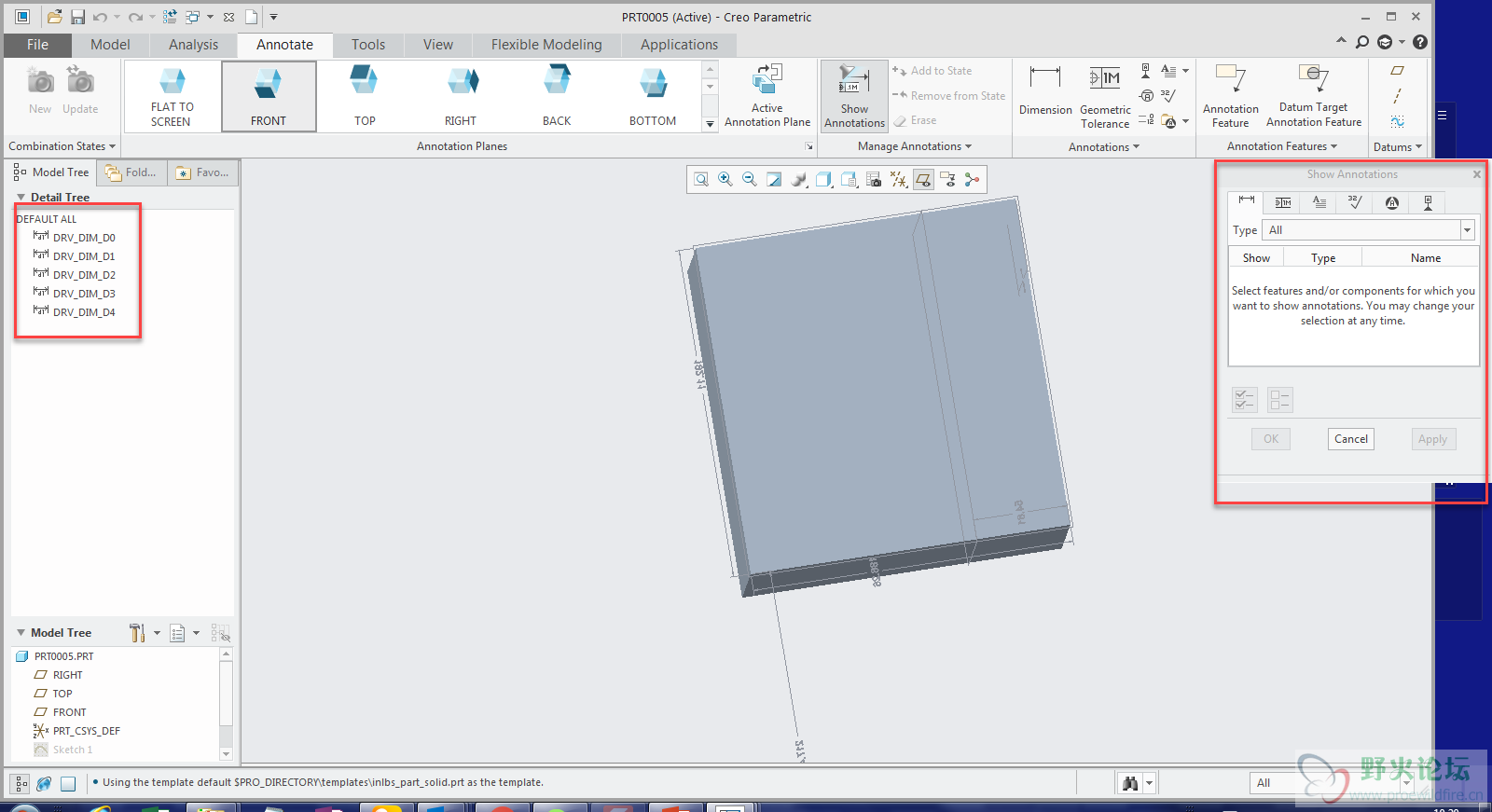Screen dimensions: 1492x812
Task: Click Cancel in Show Annotations dialog
Action: [1350, 439]
